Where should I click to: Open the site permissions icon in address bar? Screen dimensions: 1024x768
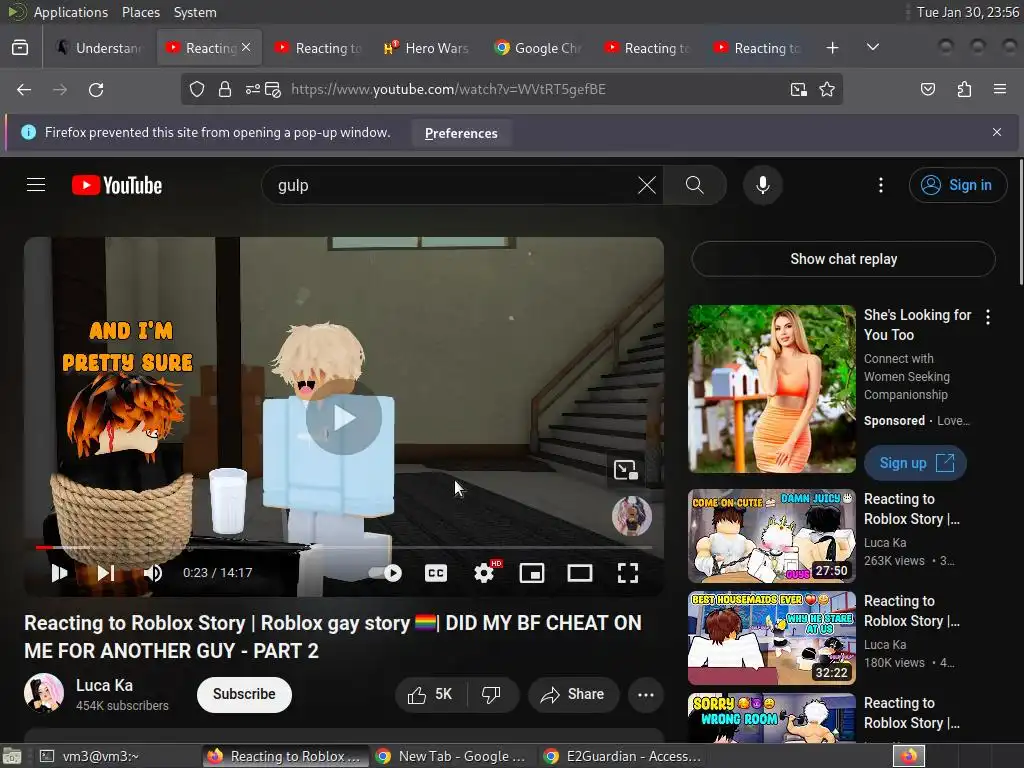point(253,89)
